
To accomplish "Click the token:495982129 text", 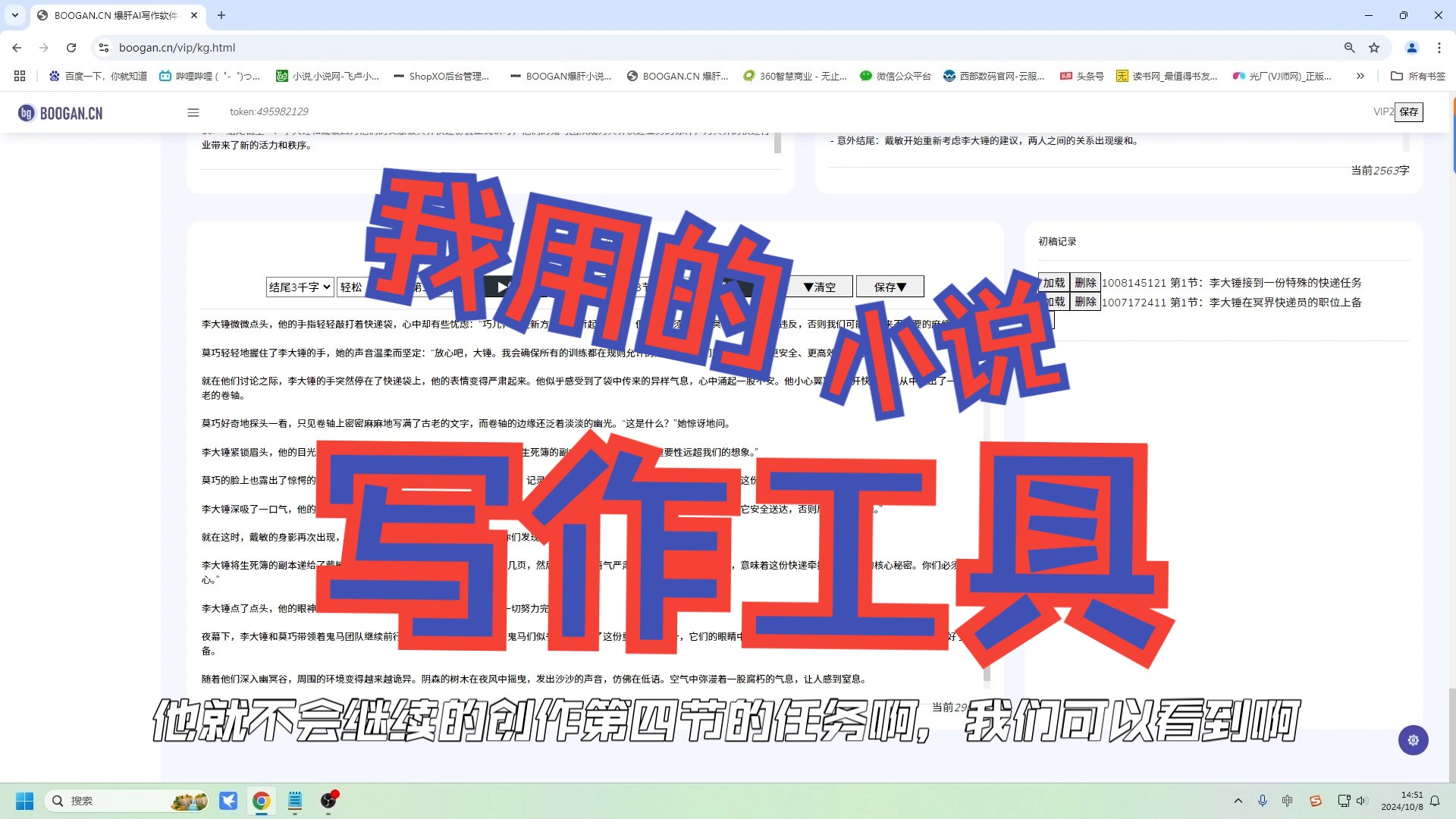I will click(x=269, y=111).
